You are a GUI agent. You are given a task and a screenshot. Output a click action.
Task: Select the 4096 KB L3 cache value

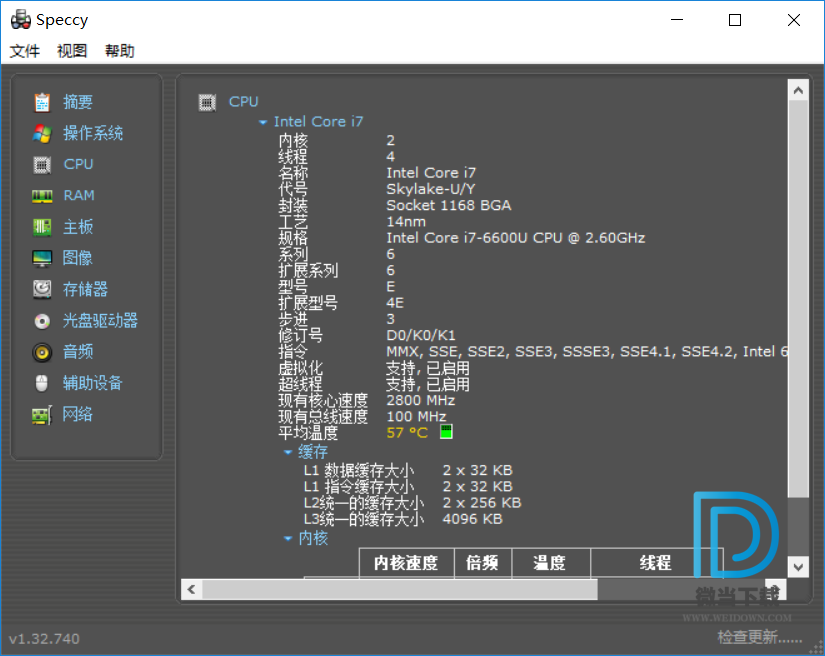(472, 519)
